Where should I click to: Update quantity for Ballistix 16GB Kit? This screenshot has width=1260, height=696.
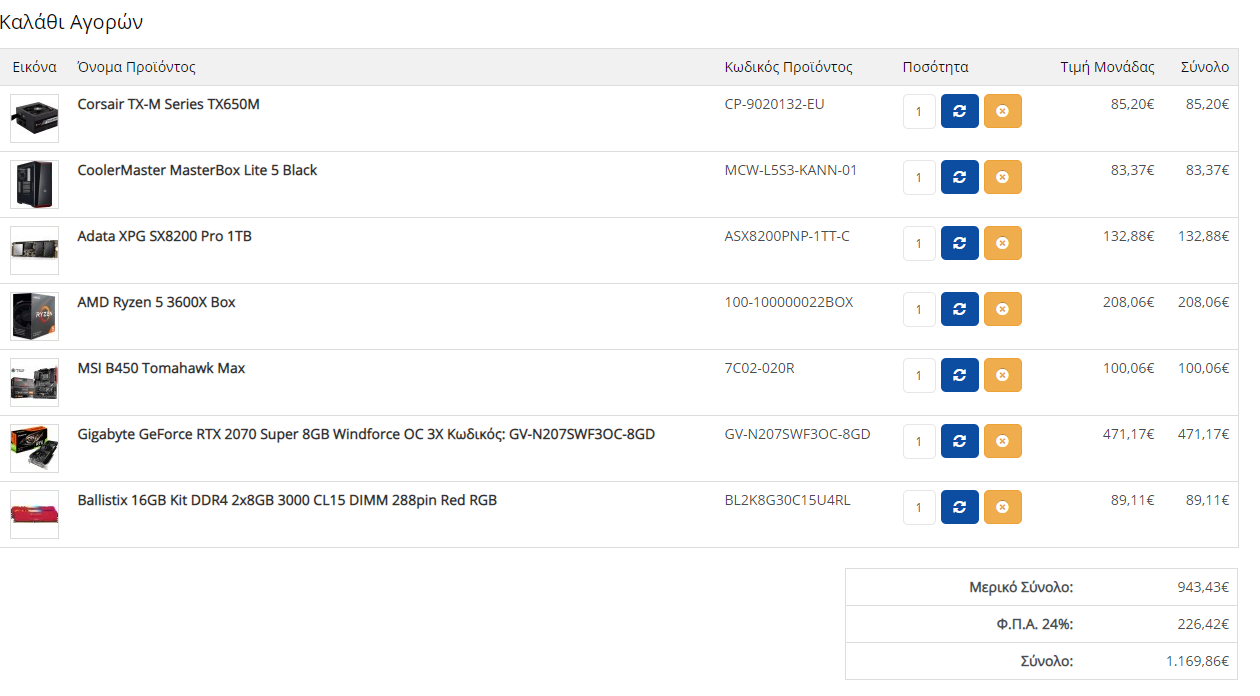pyautogui.click(x=960, y=507)
